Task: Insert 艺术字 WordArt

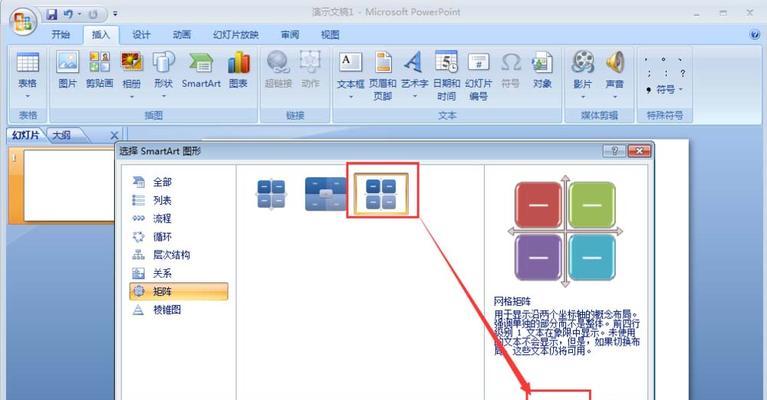Action: [x=414, y=70]
